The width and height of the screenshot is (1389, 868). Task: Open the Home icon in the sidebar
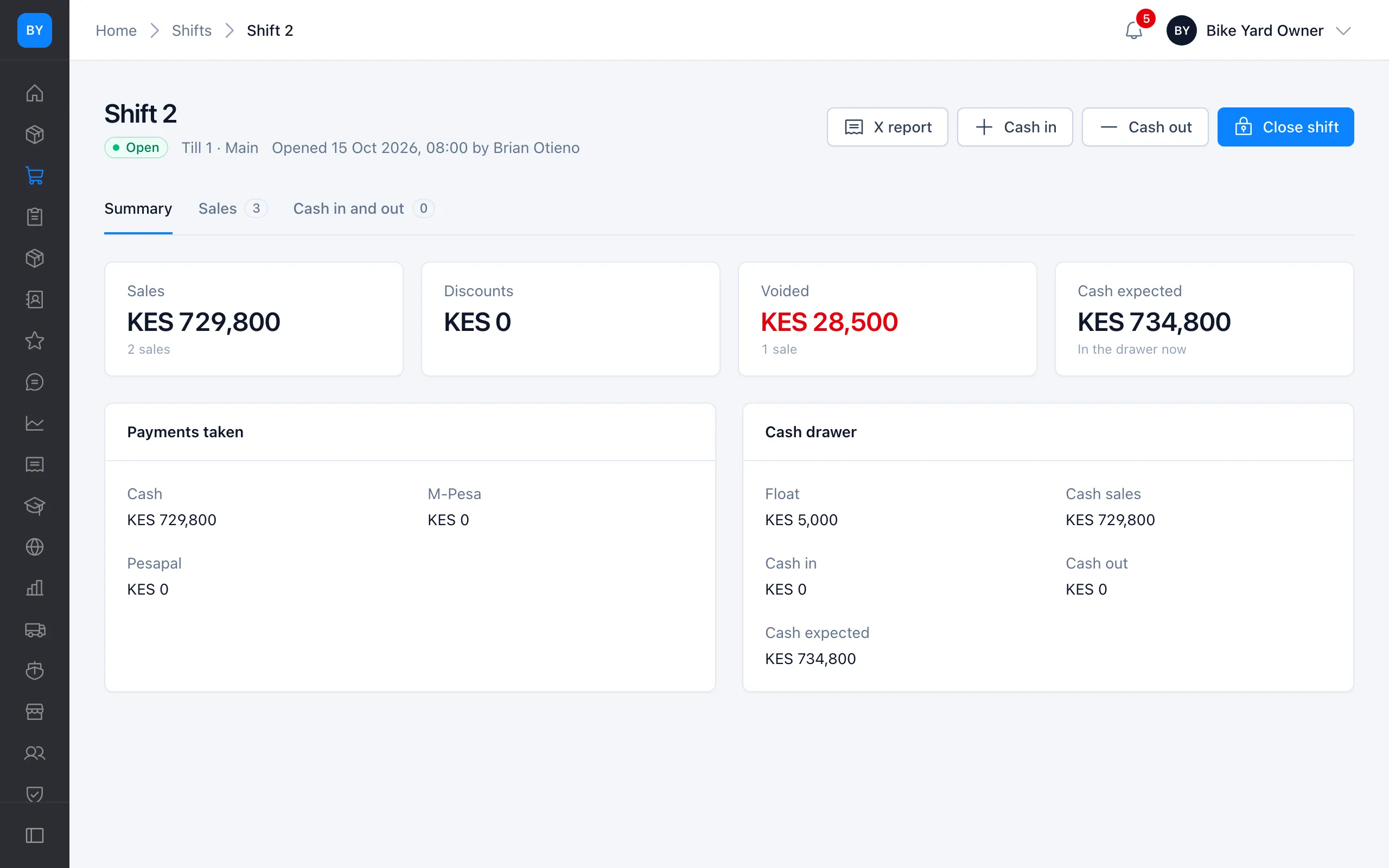point(34,93)
